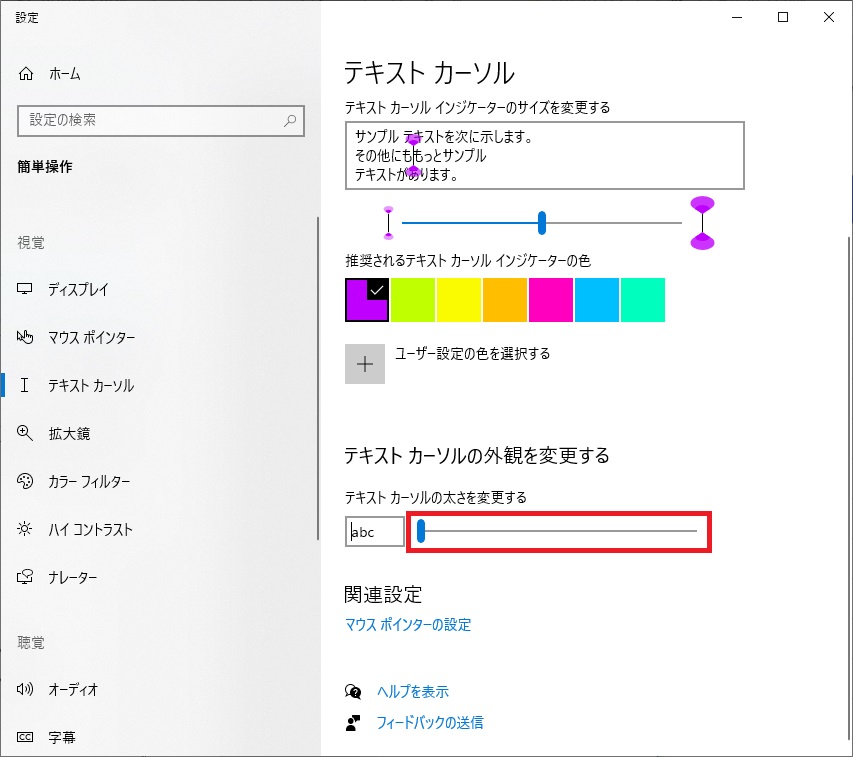This screenshot has width=853, height=757.
Task: Open カラー フィルター palette icon
Action: click(x=25, y=481)
